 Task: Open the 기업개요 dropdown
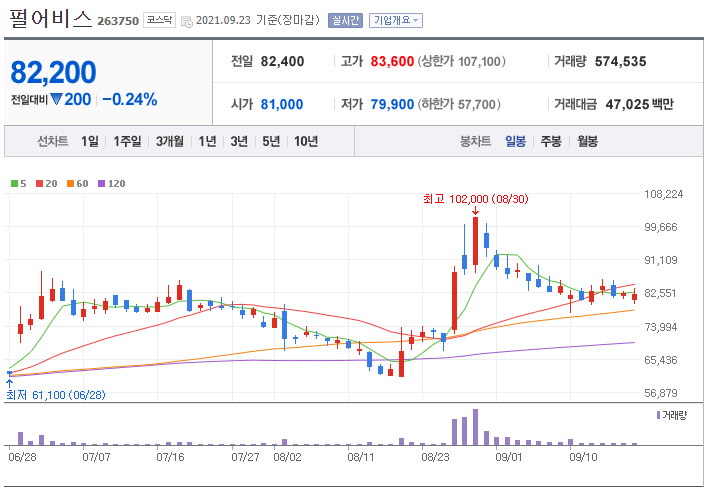pos(396,21)
